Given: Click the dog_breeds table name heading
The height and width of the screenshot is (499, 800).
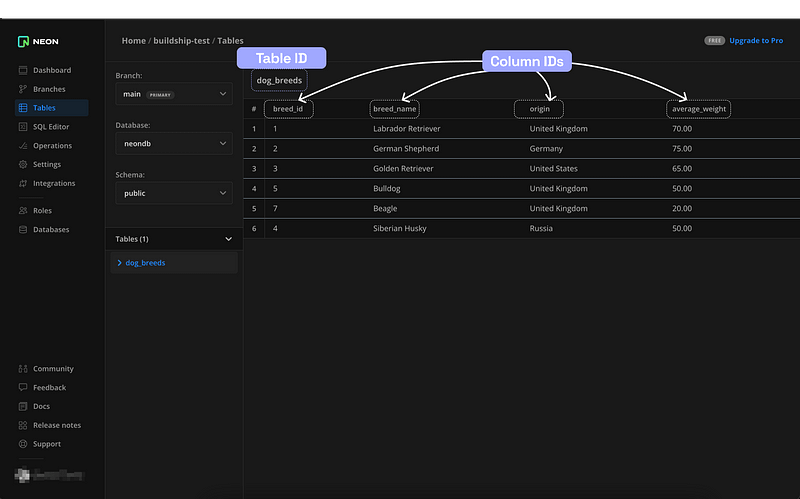Looking at the screenshot, I should pos(279,80).
